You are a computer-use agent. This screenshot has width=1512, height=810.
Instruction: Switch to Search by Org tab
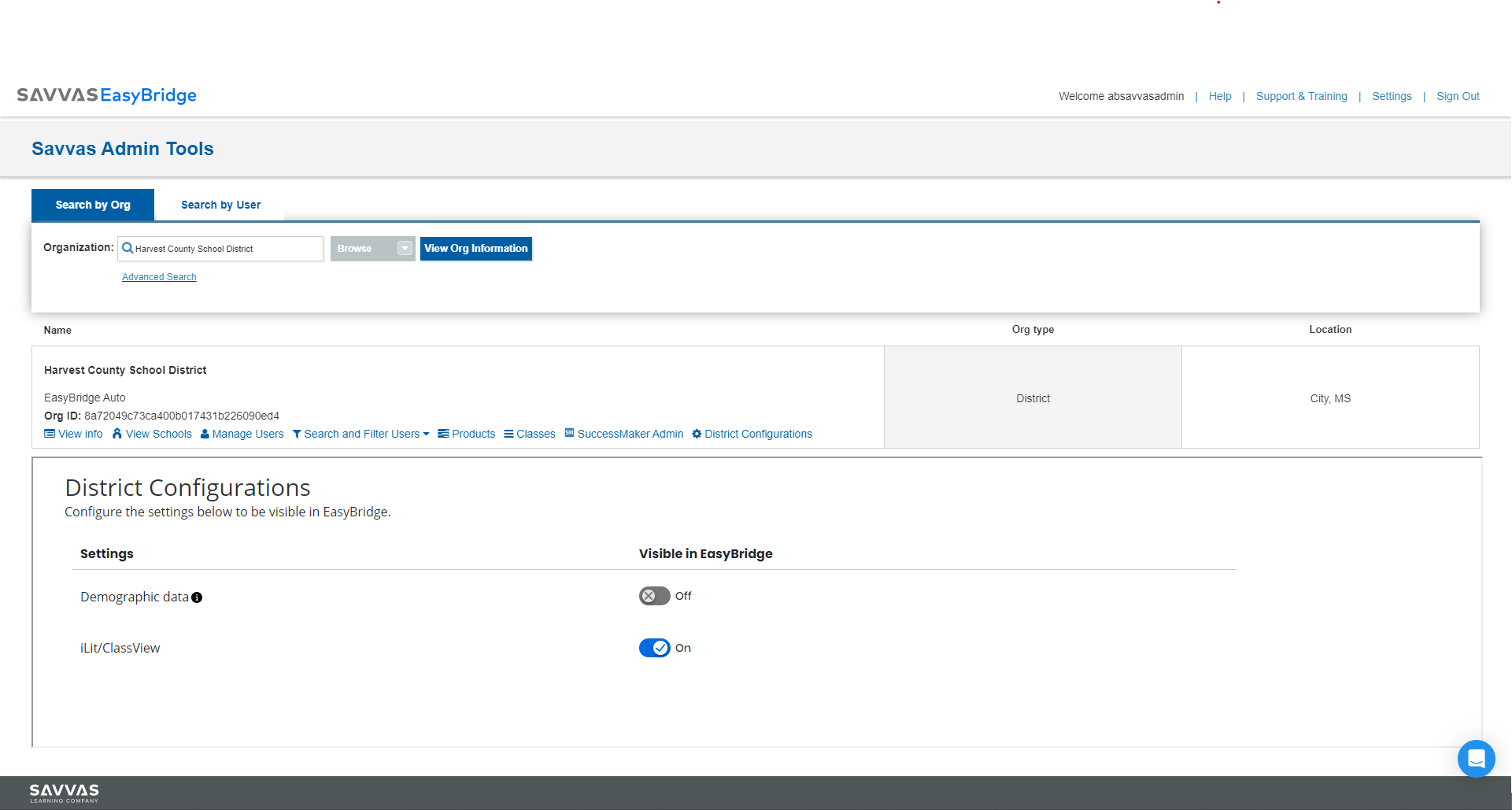(x=93, y=205)
